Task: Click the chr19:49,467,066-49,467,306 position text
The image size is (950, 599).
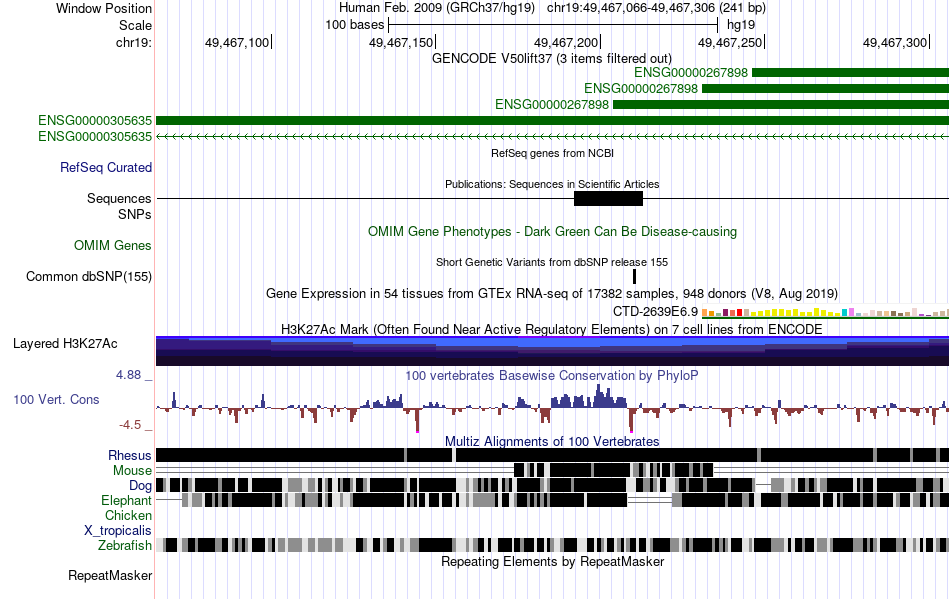Action: coord(656,8)
